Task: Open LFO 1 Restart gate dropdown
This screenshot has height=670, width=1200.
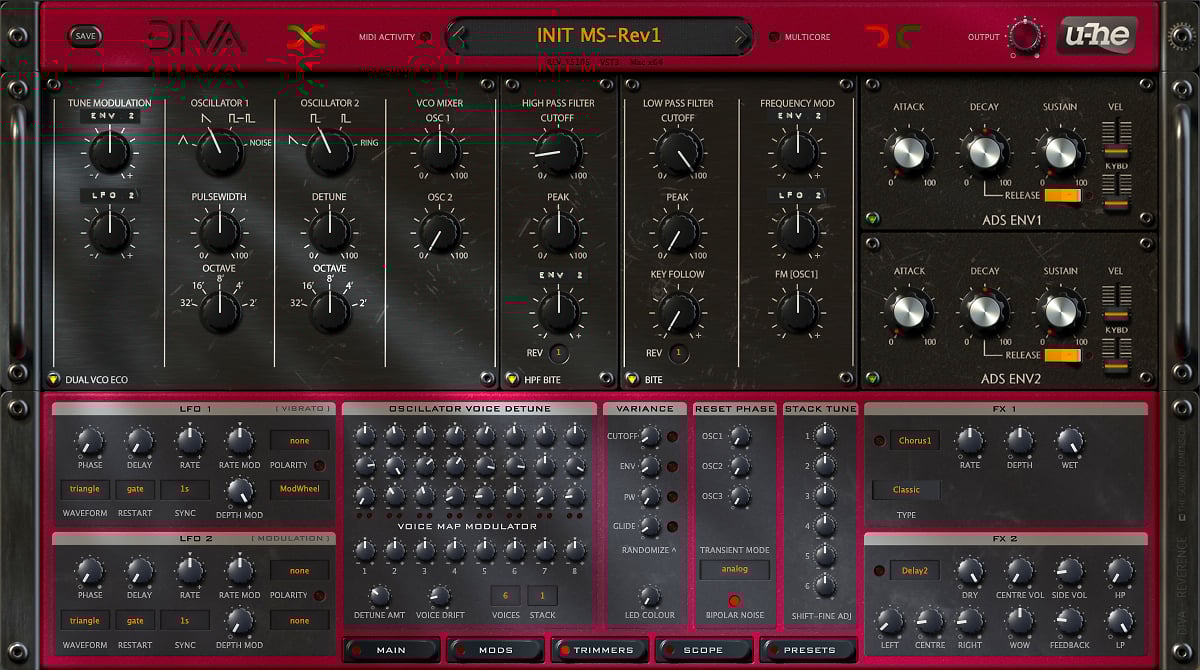Action: tap(135, 490)
